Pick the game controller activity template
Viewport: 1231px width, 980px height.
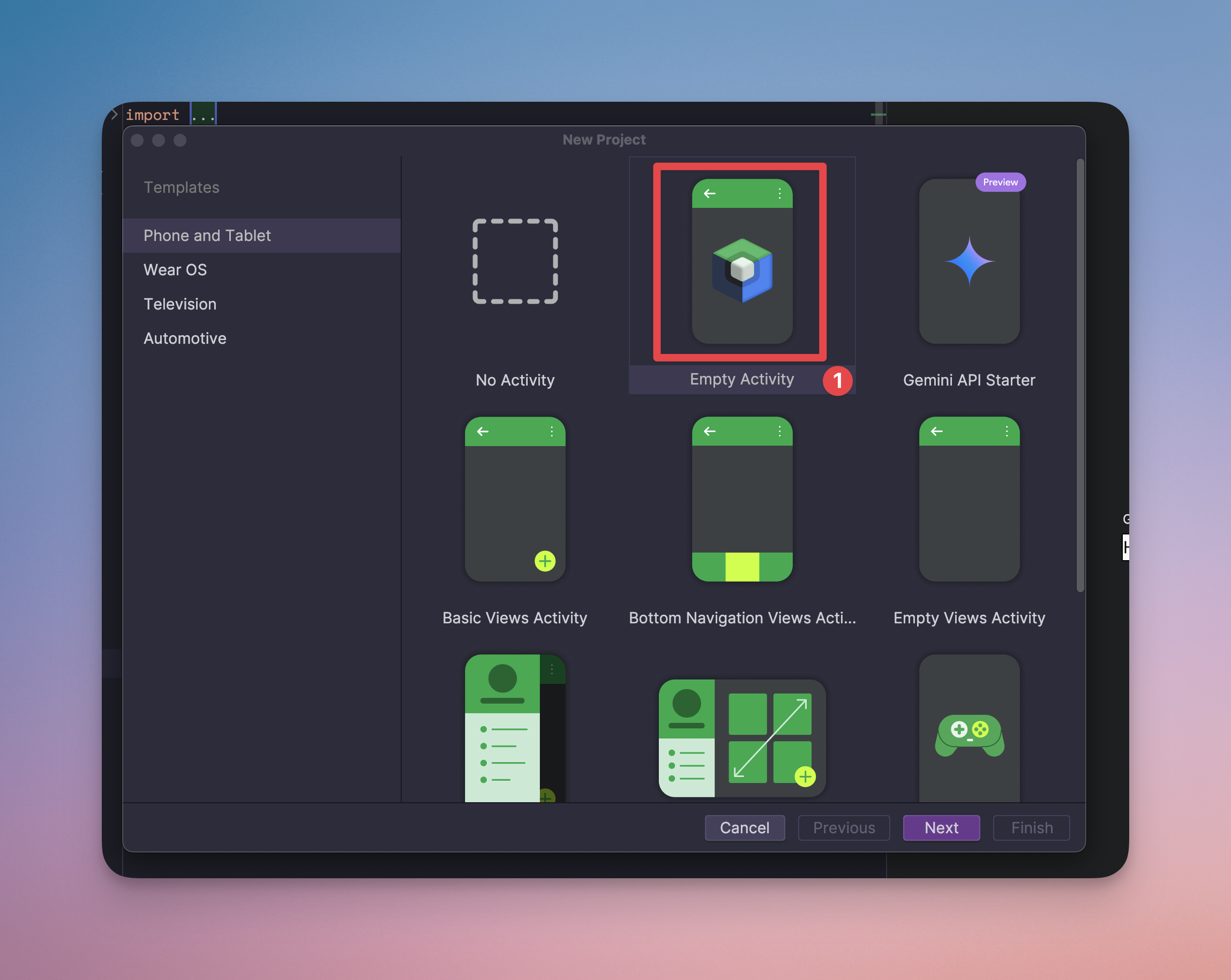(969, 734)
